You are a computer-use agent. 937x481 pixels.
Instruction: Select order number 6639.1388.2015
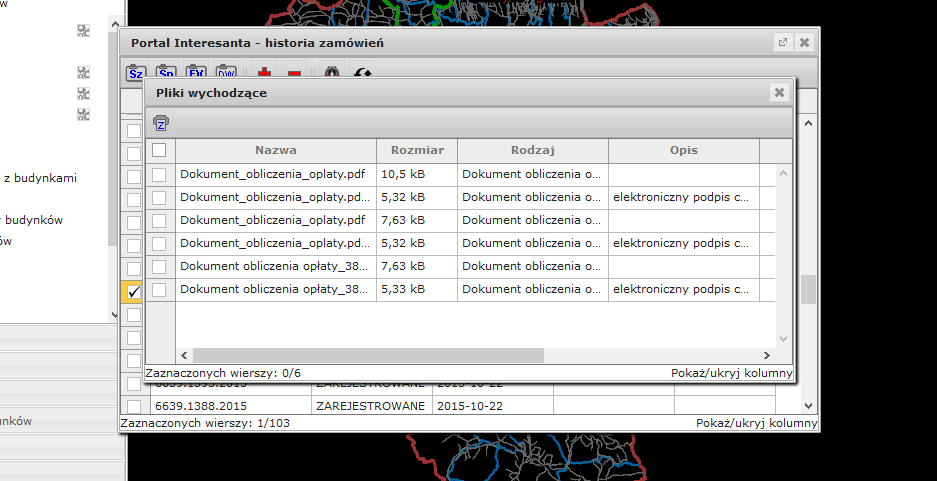231,406
